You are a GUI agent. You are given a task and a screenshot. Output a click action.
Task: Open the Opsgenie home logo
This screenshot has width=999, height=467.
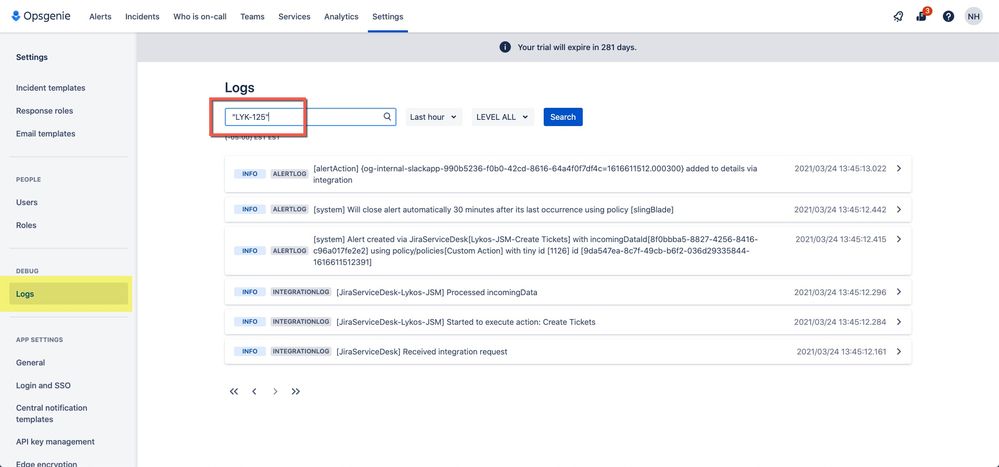[41, 16]
